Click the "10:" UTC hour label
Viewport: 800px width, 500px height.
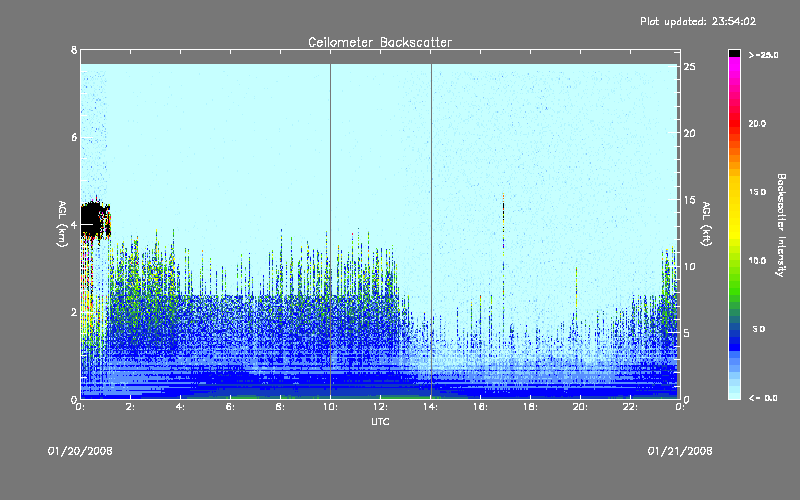coord(330,407)
